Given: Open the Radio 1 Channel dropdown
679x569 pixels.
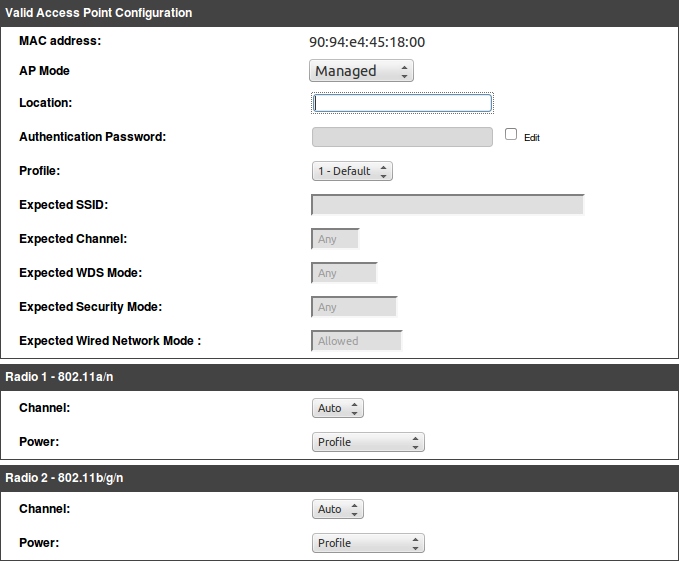Looking at the screenshot, I should (338, 408).
